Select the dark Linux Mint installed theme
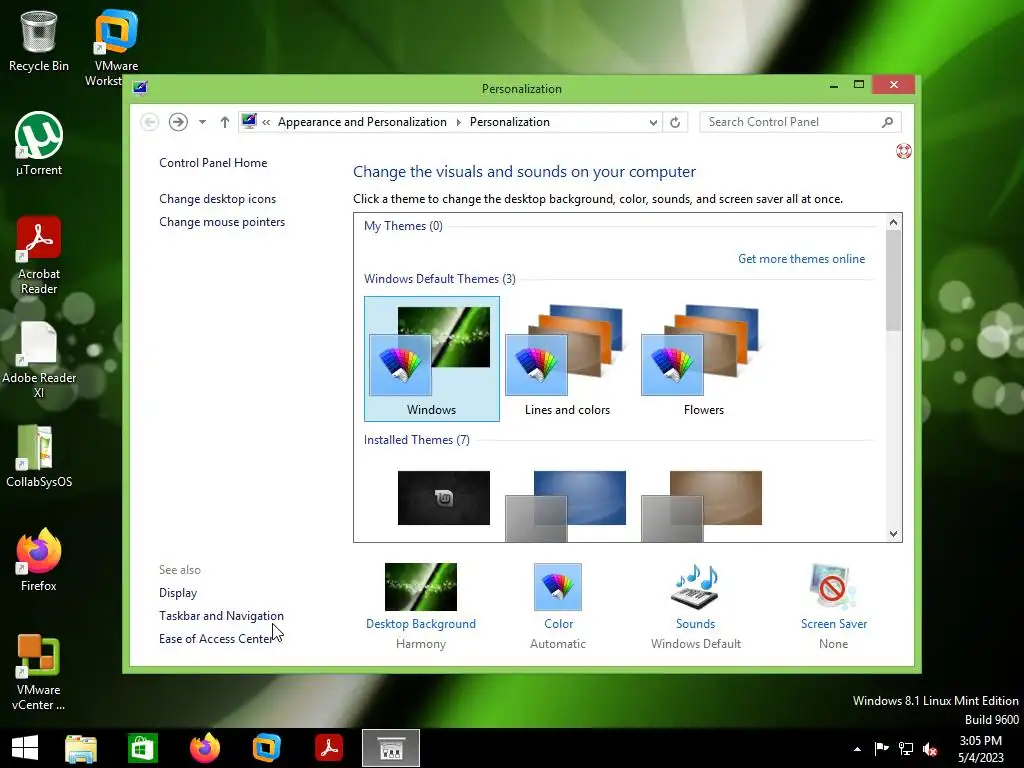This screenshot has width=1024, height=768. pyautogui.click(x=443, y=498)
